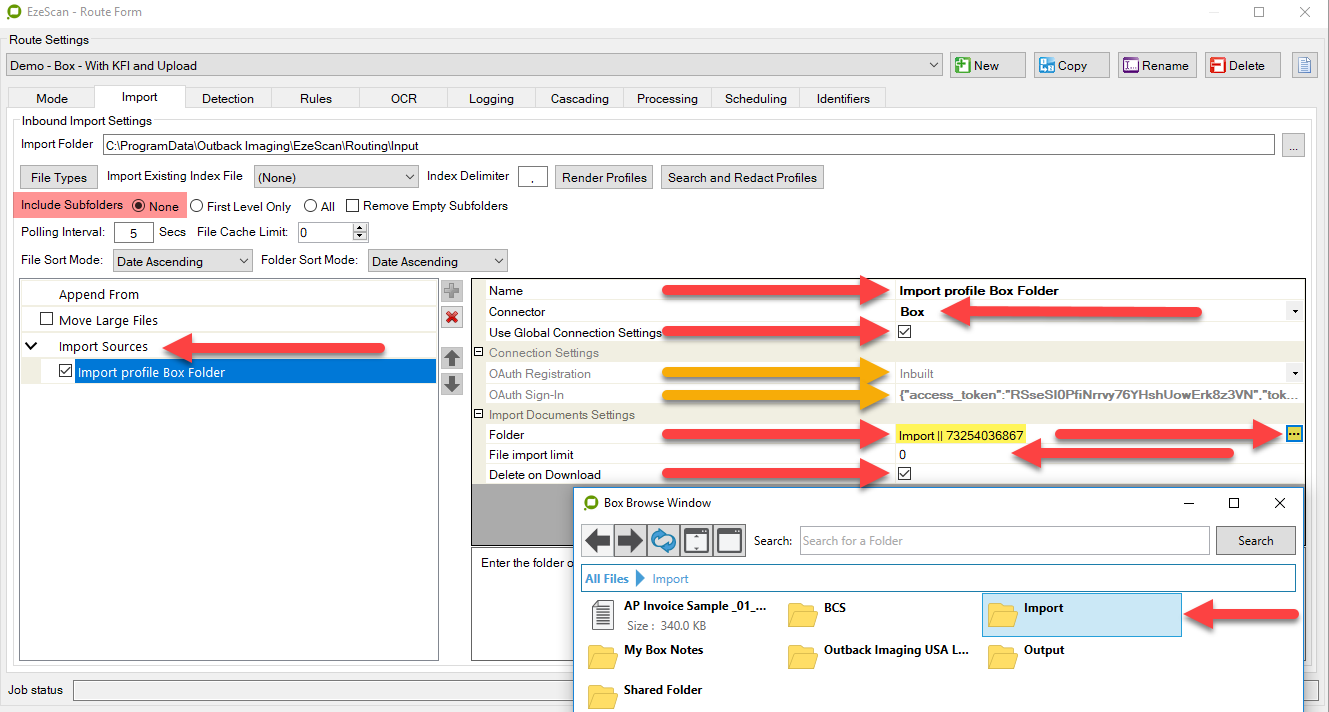The width and height of the screenshot is (1329, 712).
Task: Collapse the Import Sources tree node
Action: 31,346
